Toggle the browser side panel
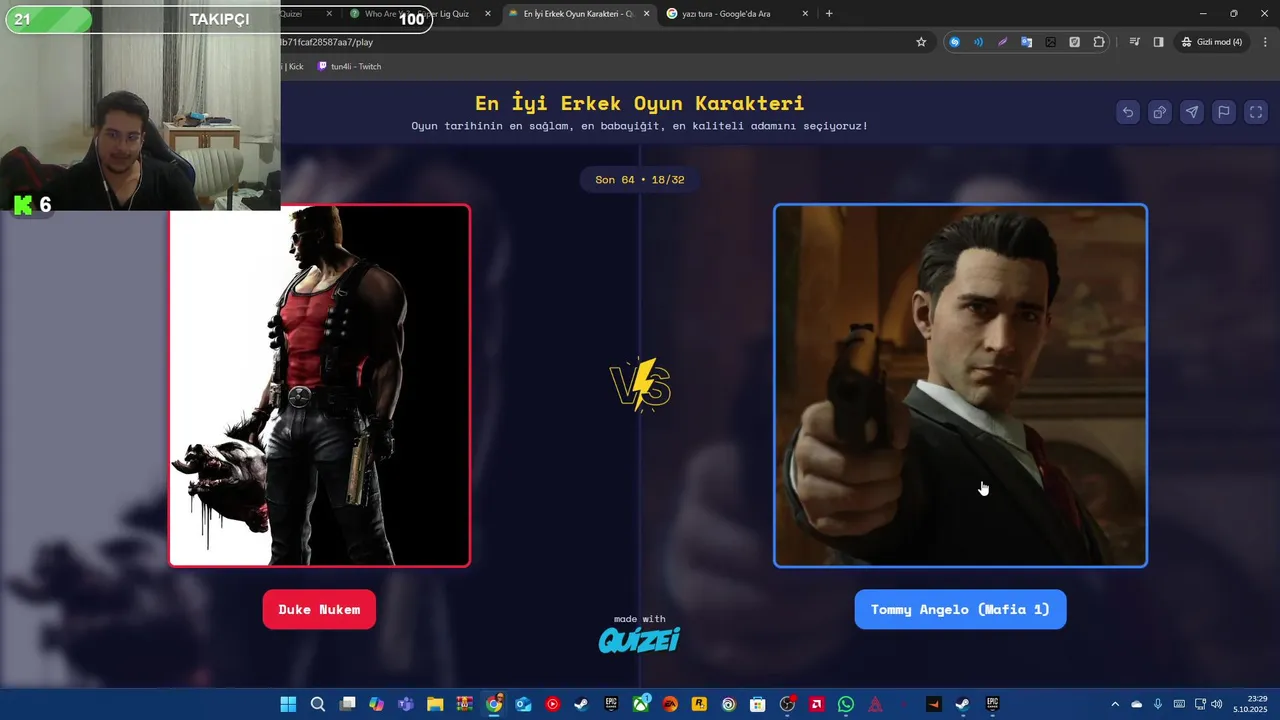Image resolution: width=1280 pixels, height=720 pixels. tap(1158, 42)
